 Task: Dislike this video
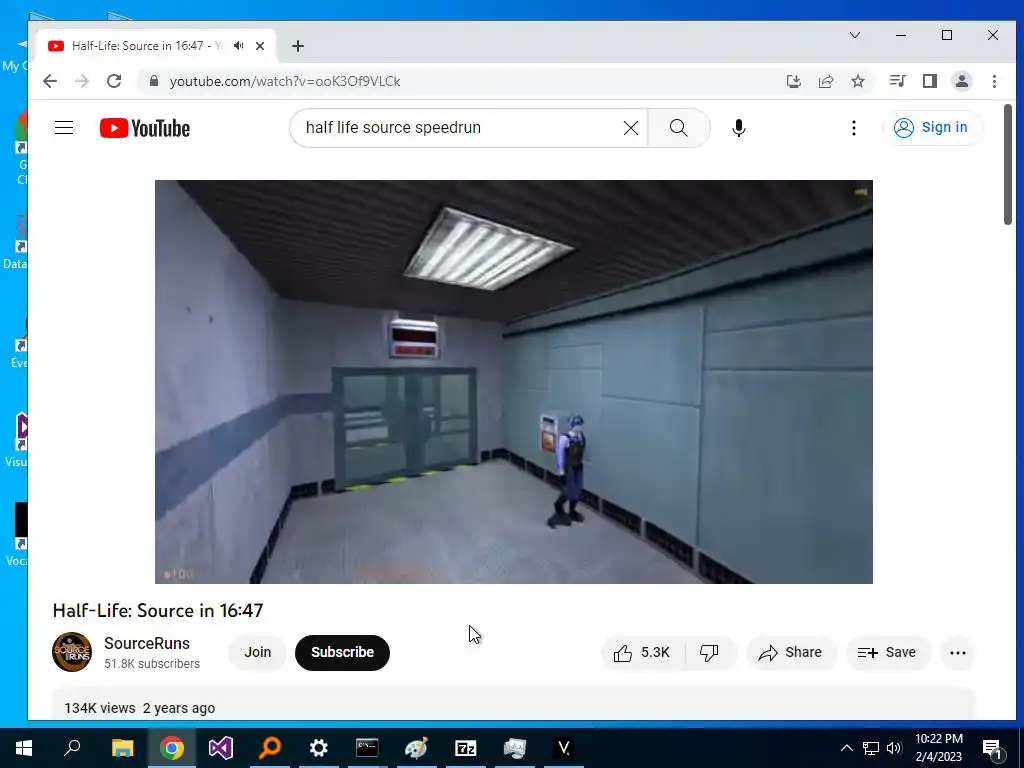pyautogui.click(x=710, y=652)
